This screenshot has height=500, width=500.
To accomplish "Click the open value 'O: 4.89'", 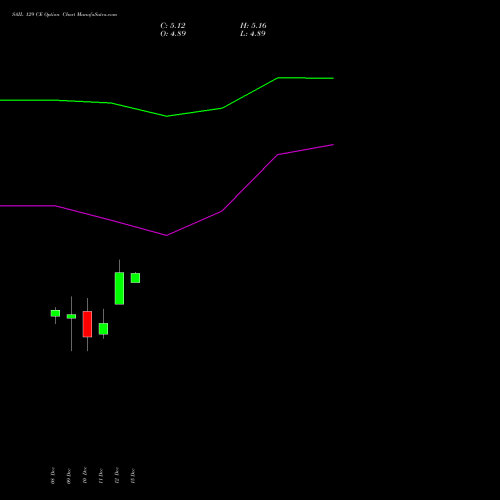I will (x=173, y=34).
